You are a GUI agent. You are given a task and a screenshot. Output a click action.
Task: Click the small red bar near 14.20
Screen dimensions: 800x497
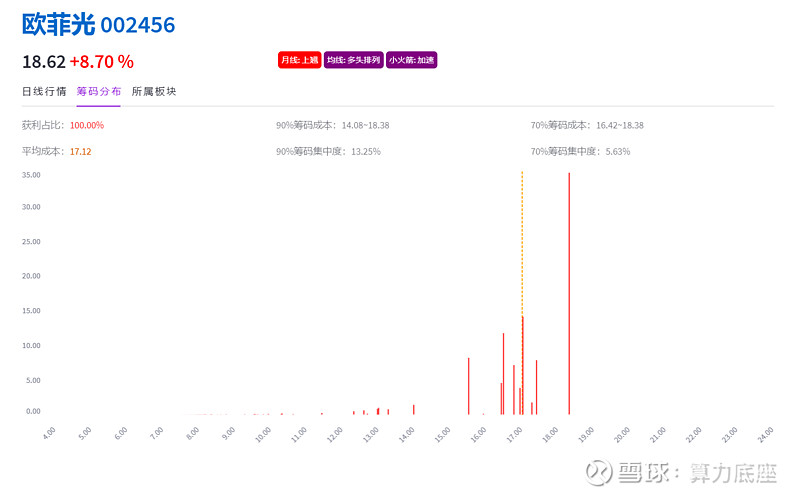pyautogui.click(x=414, y=409)
